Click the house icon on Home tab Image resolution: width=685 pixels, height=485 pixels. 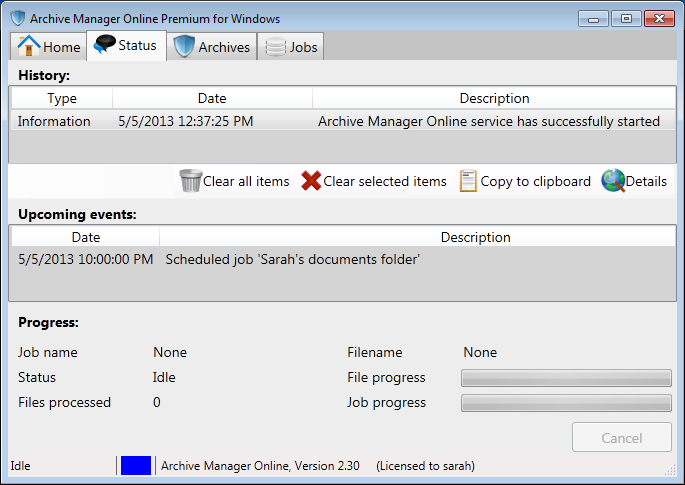coord(28,45)
